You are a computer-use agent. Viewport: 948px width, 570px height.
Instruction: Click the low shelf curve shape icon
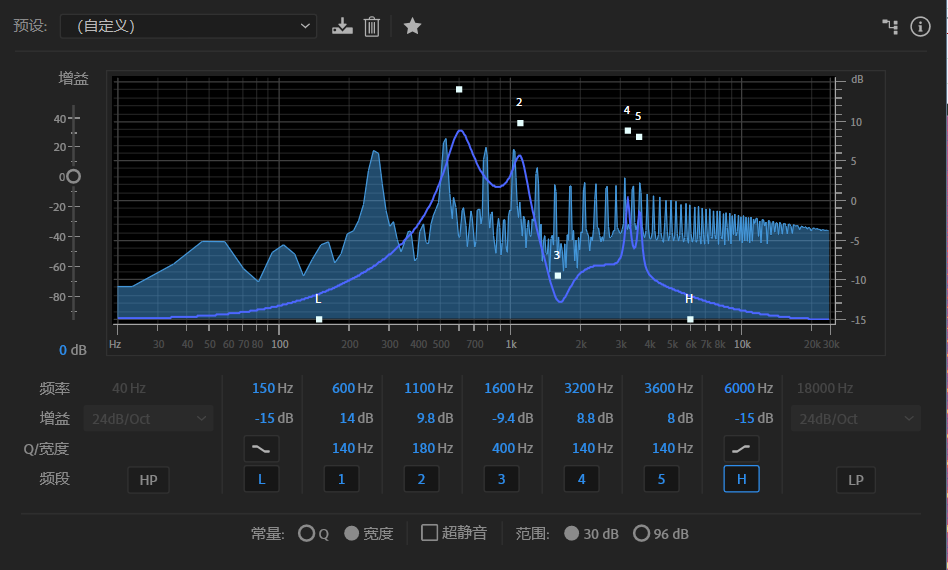(261, 448)
